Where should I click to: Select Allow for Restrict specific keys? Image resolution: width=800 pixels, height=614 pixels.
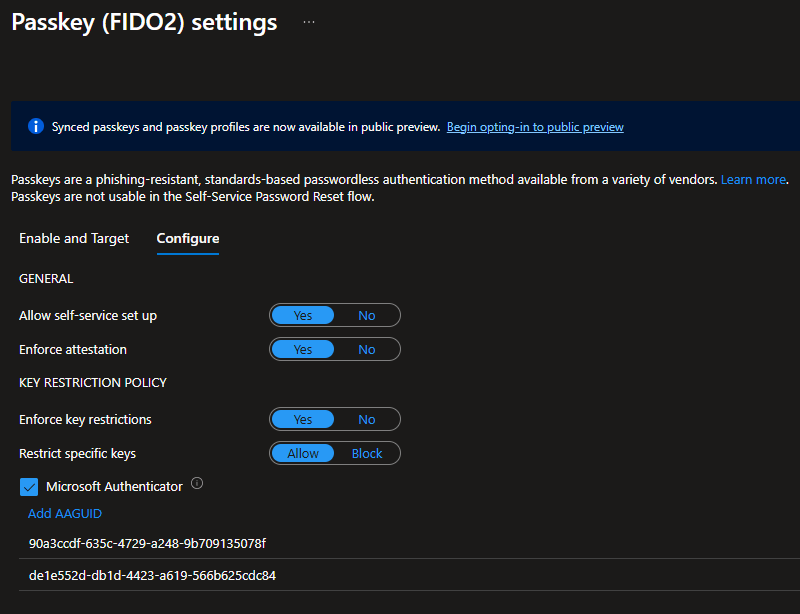click(303, 453)
